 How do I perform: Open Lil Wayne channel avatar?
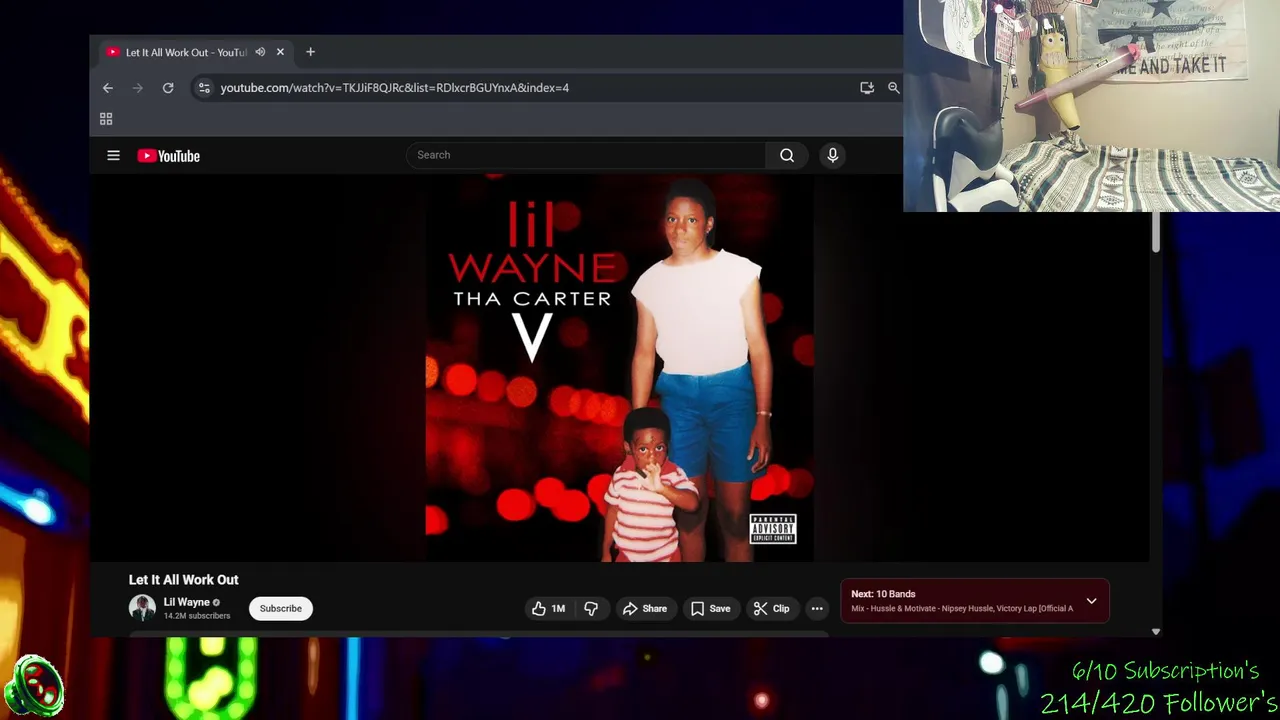142,608
